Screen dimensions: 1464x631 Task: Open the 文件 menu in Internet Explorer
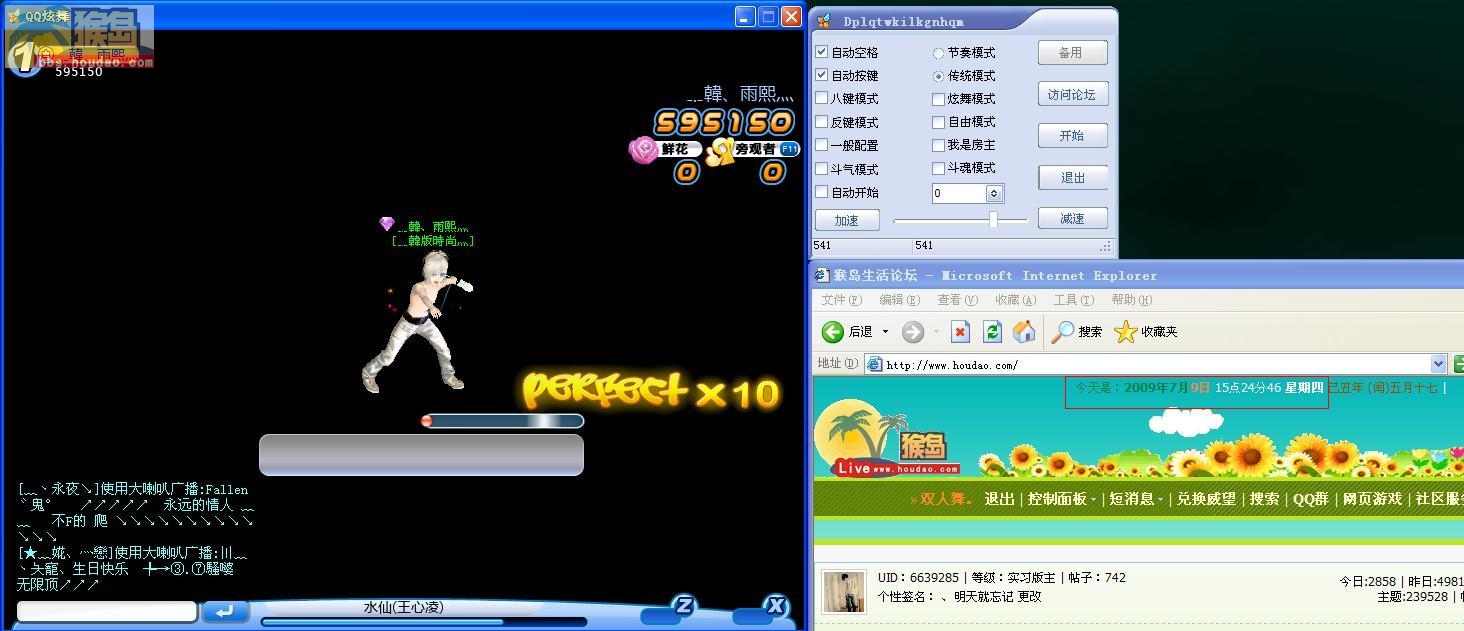(x=841, y=300)
